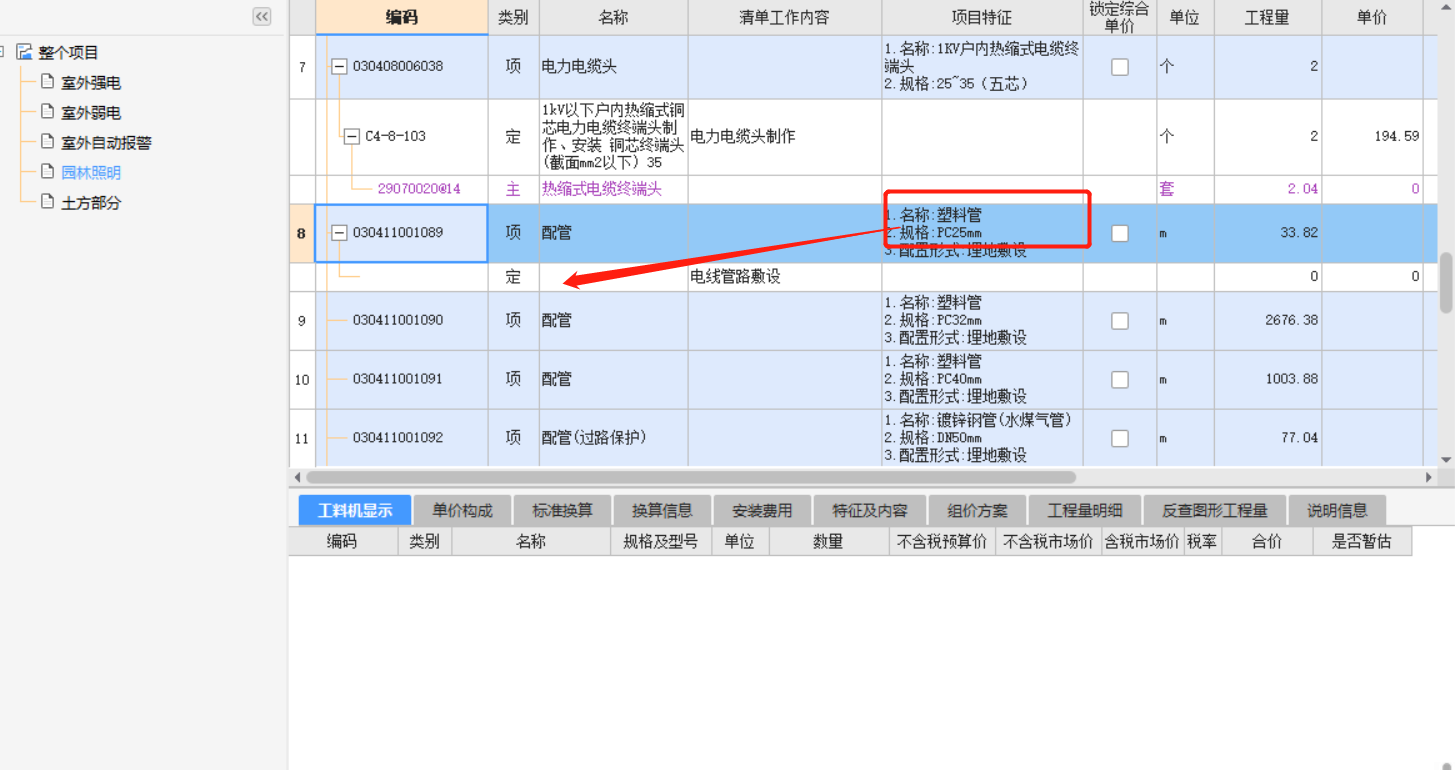Select the 电力电缆头制作 work content cell
Image resolution: width=1455 pixels, height=770 pixels.
[785, 137]
